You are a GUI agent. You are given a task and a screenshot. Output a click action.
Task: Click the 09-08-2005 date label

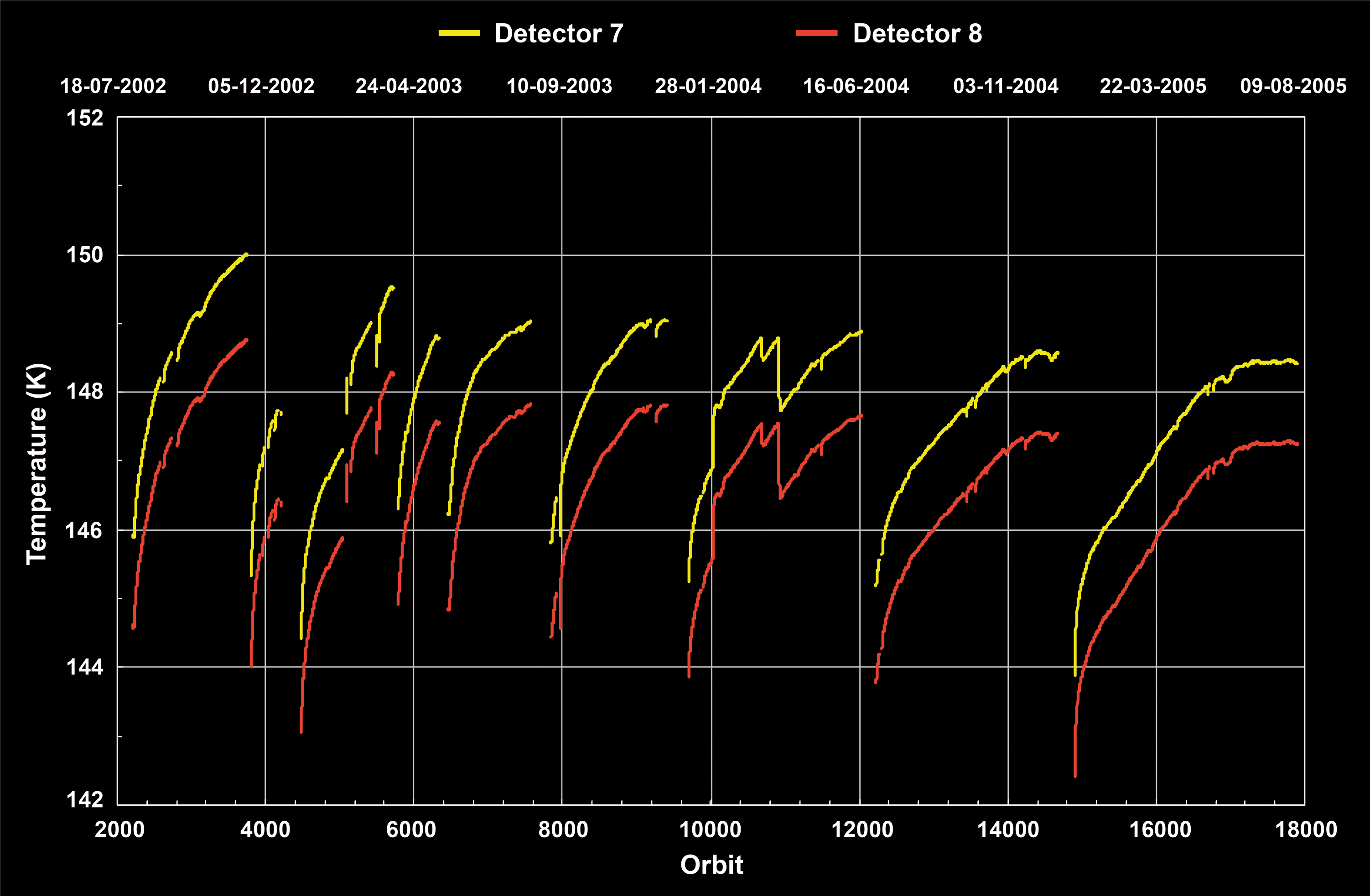[x=1293, y=86]
